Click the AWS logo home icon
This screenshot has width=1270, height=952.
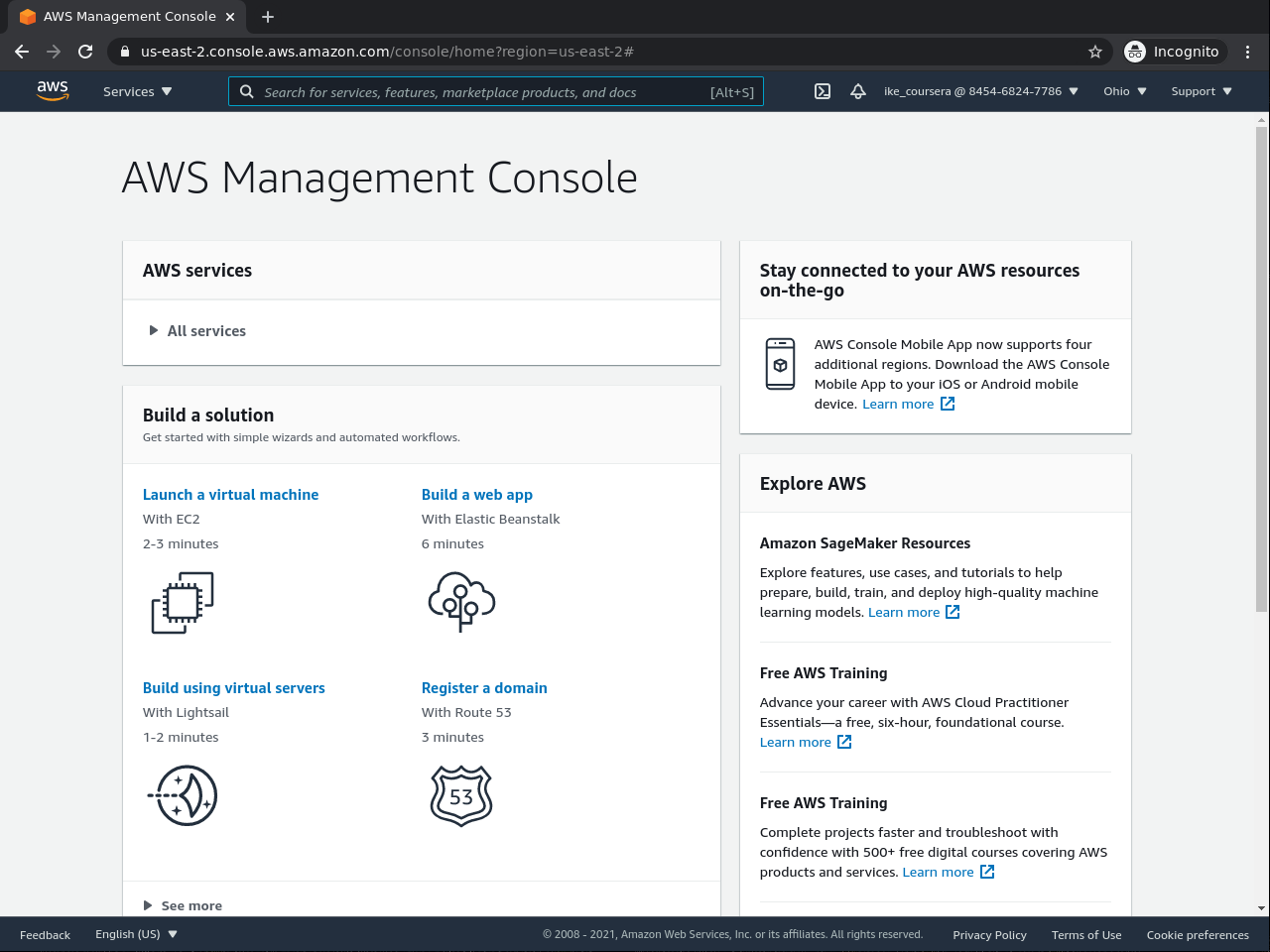pos(53,91)
